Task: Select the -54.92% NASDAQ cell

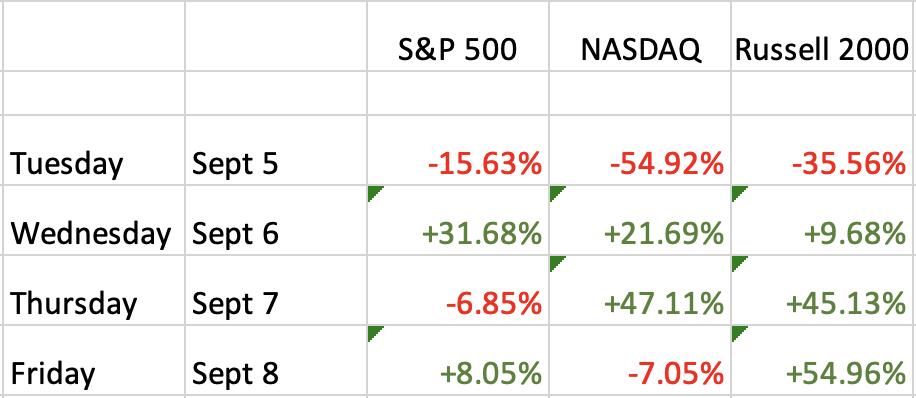Action: (640, 150)
